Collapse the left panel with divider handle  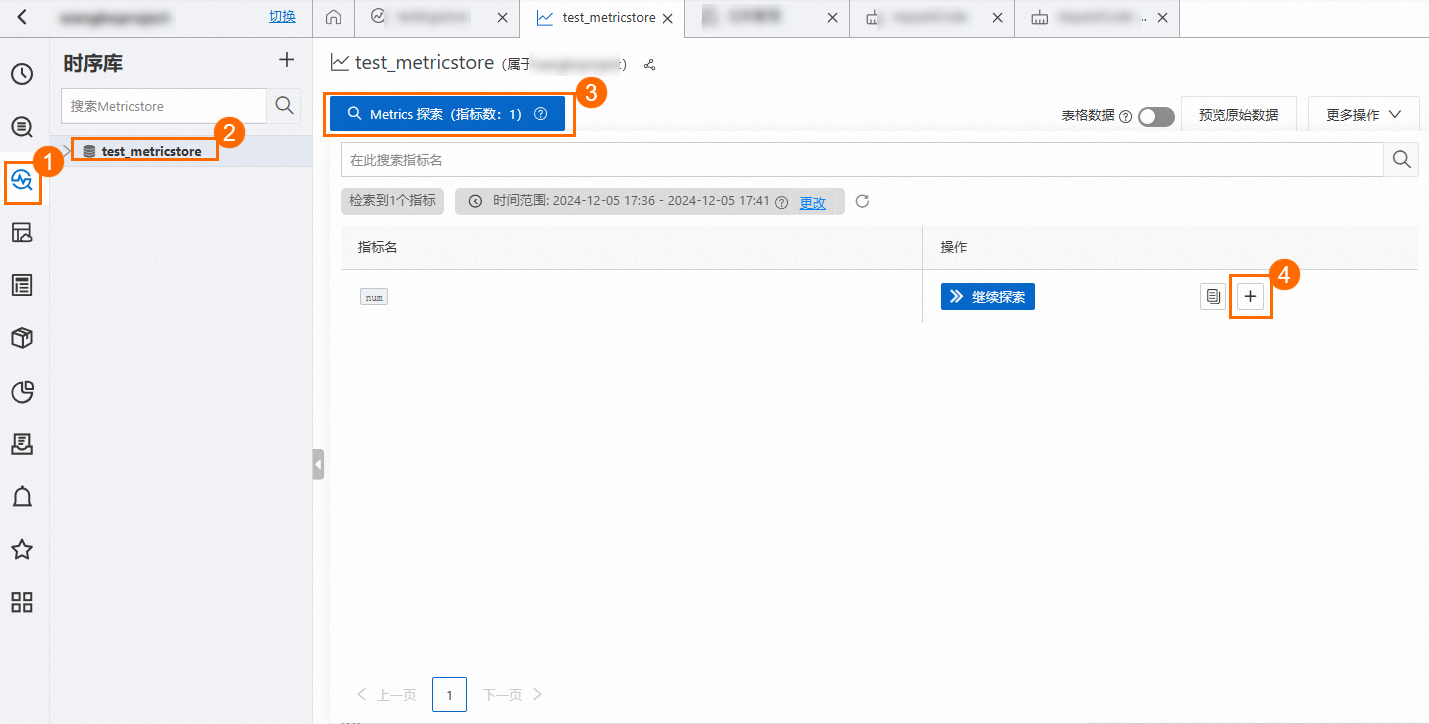318,464
